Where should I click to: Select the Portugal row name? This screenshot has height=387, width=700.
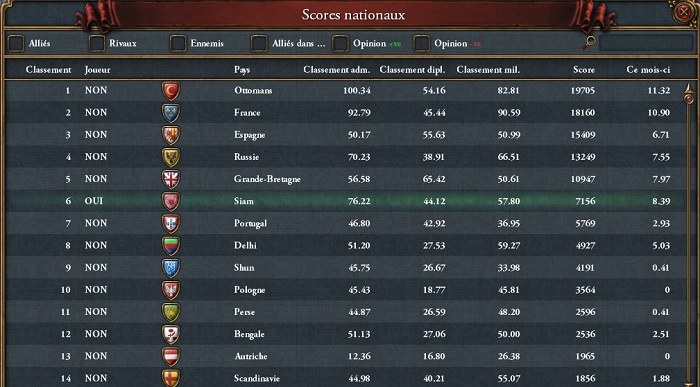tap(250, 224)
